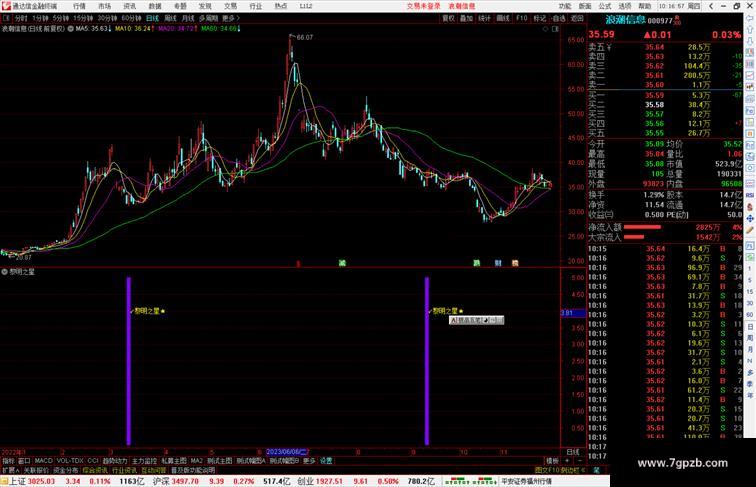756x487 pixels.
Task: Click the 浪潮信息 stock name header
Action: (625, 20)
